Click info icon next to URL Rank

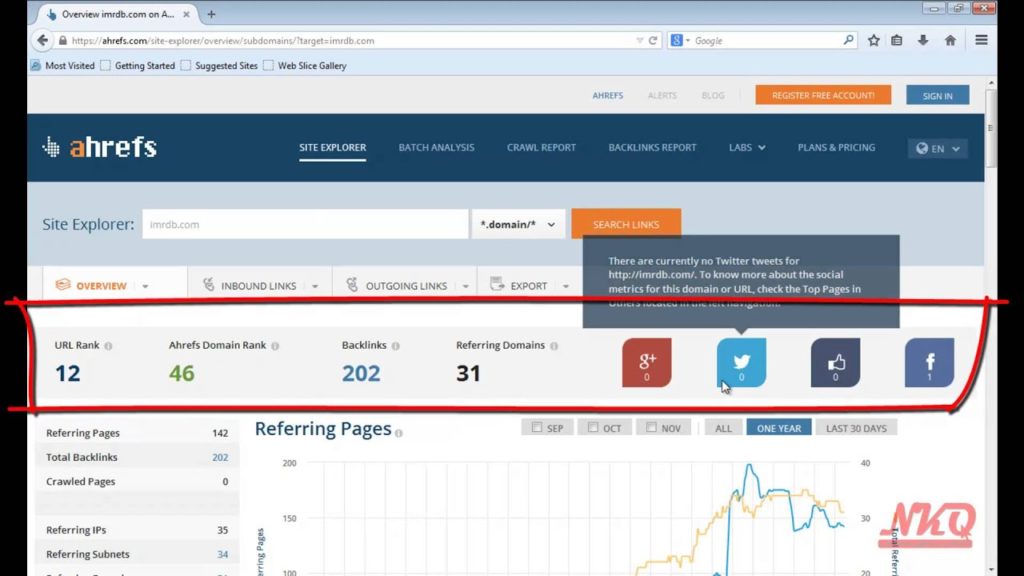pos(108,346)
